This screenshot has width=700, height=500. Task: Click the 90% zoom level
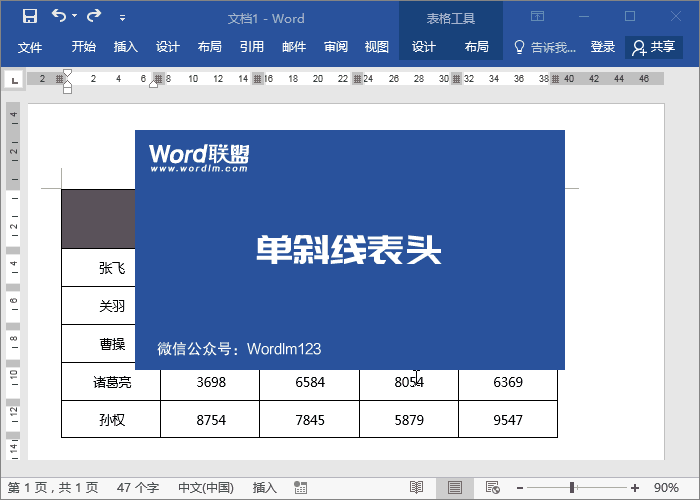coord(666,488)
